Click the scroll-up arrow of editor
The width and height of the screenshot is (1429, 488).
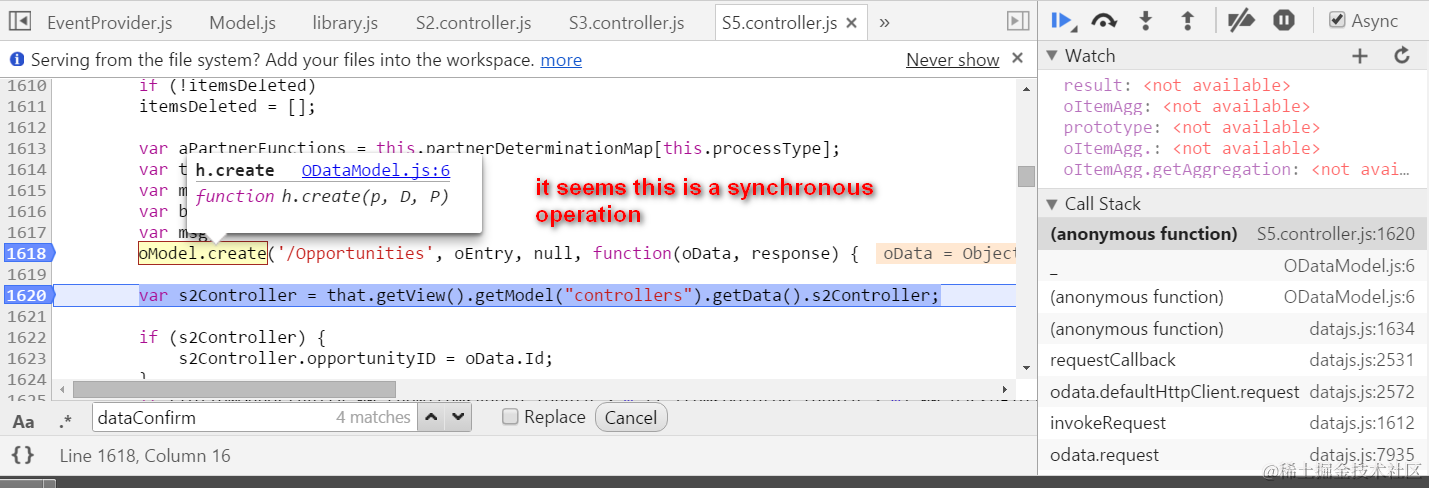click(x=1026, y=90)
